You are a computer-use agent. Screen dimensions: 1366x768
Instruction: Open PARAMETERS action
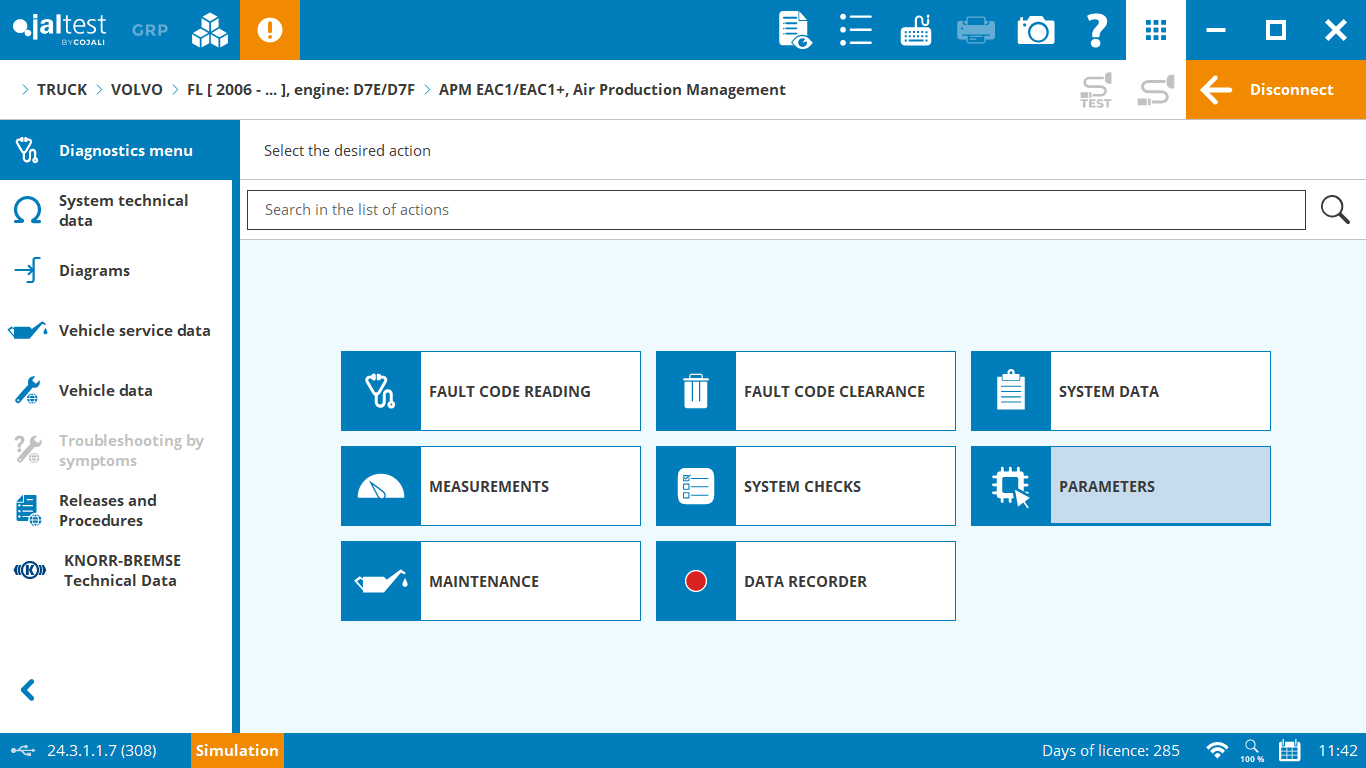tap(1121, 486)
